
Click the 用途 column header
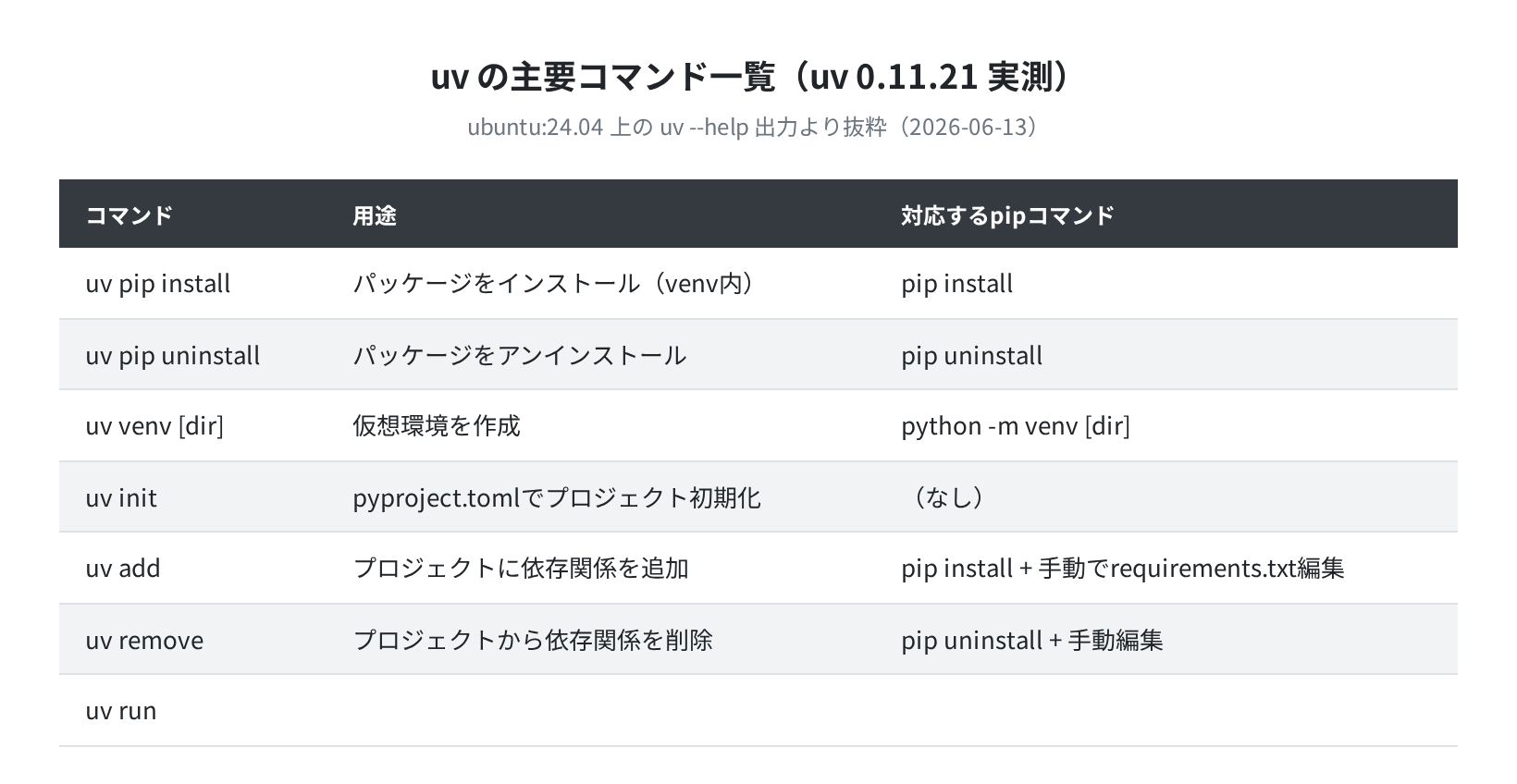click(x=375, y=215)
